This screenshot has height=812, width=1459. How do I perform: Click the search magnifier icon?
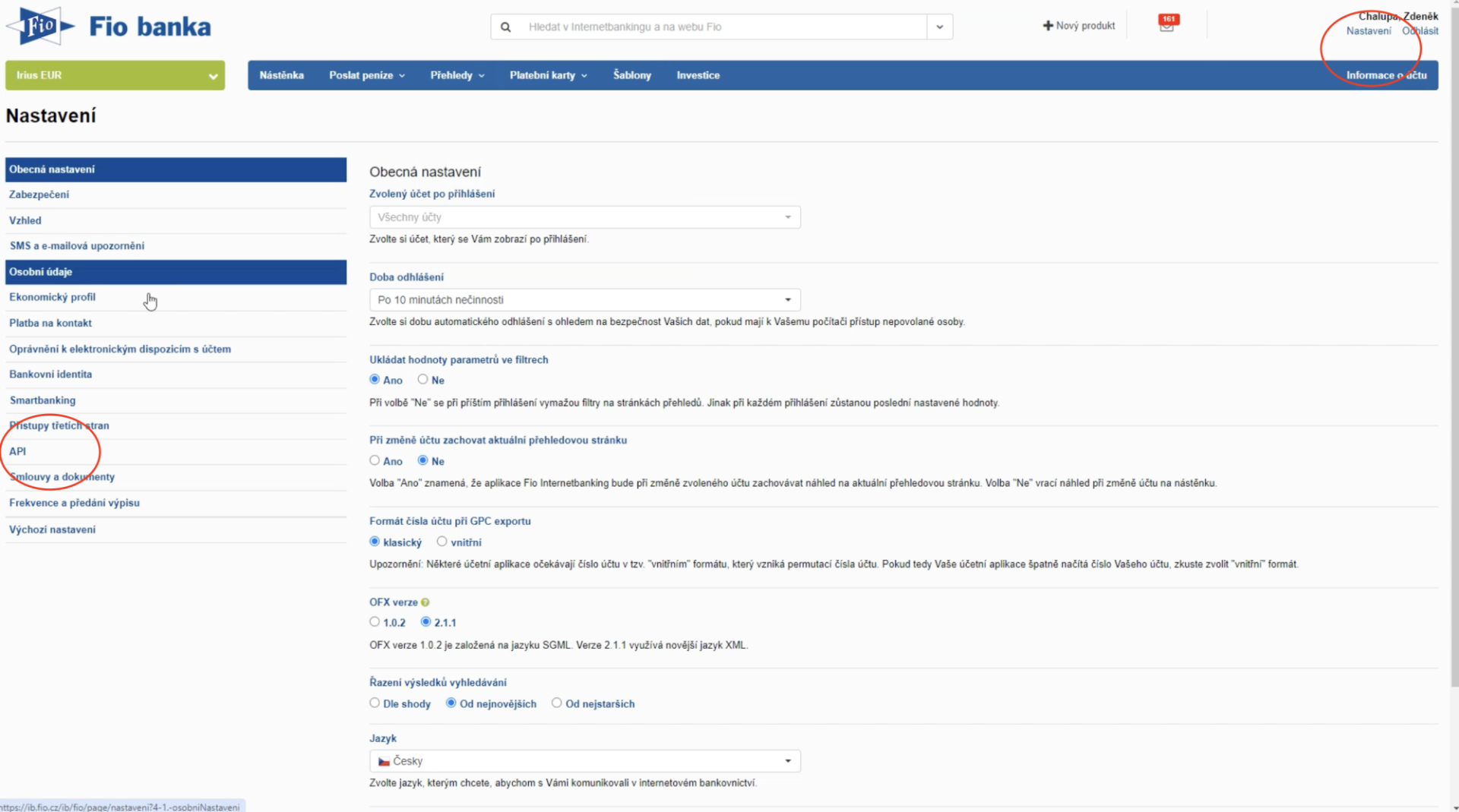point(505,27)
